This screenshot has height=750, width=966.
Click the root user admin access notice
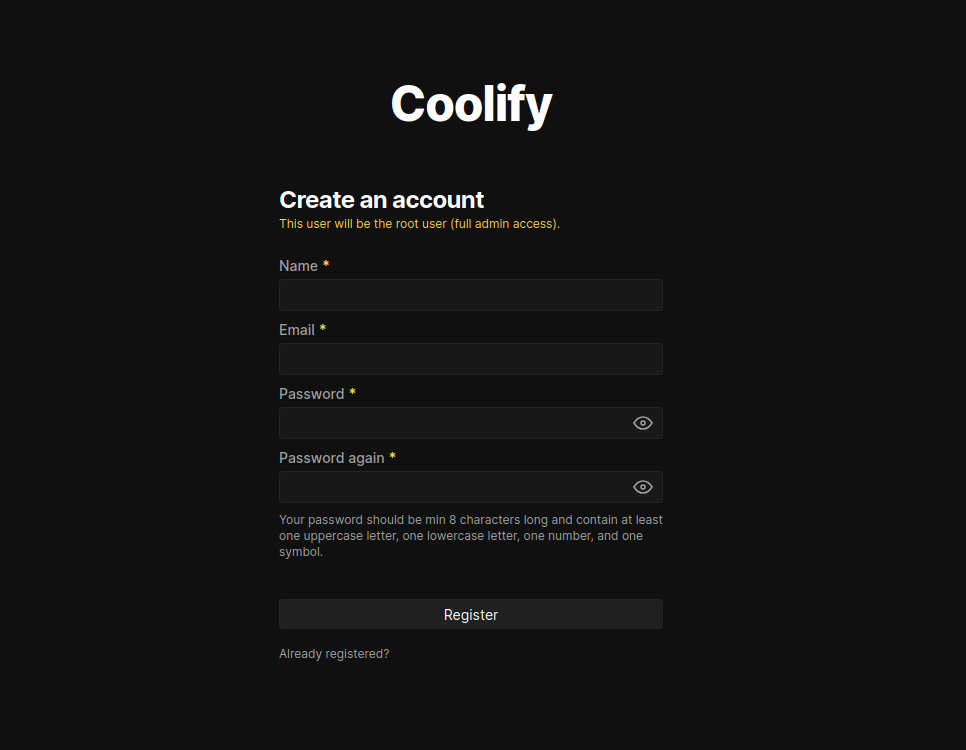(x=419, y=224)
